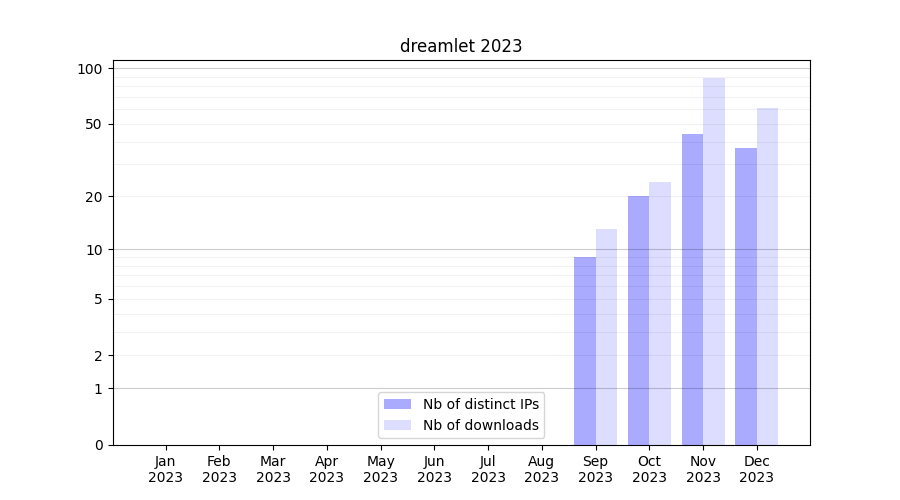
Task: Click the Sep 2023 distinct IPs bar
Action: point(585,351)
